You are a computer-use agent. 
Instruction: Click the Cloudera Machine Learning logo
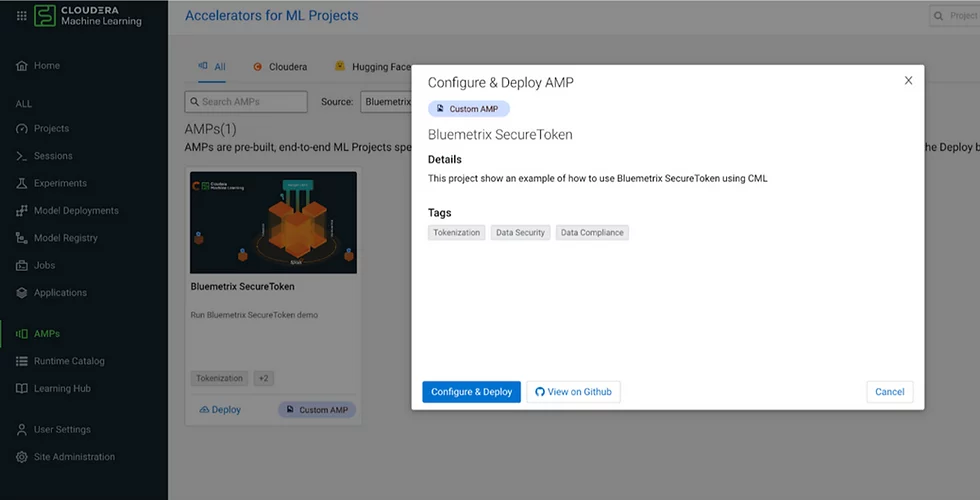pos(88,16)
